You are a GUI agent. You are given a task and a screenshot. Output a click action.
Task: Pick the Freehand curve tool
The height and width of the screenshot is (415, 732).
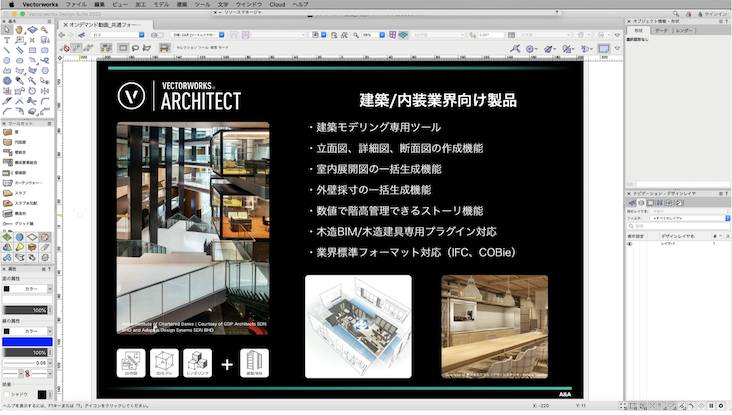44,60
